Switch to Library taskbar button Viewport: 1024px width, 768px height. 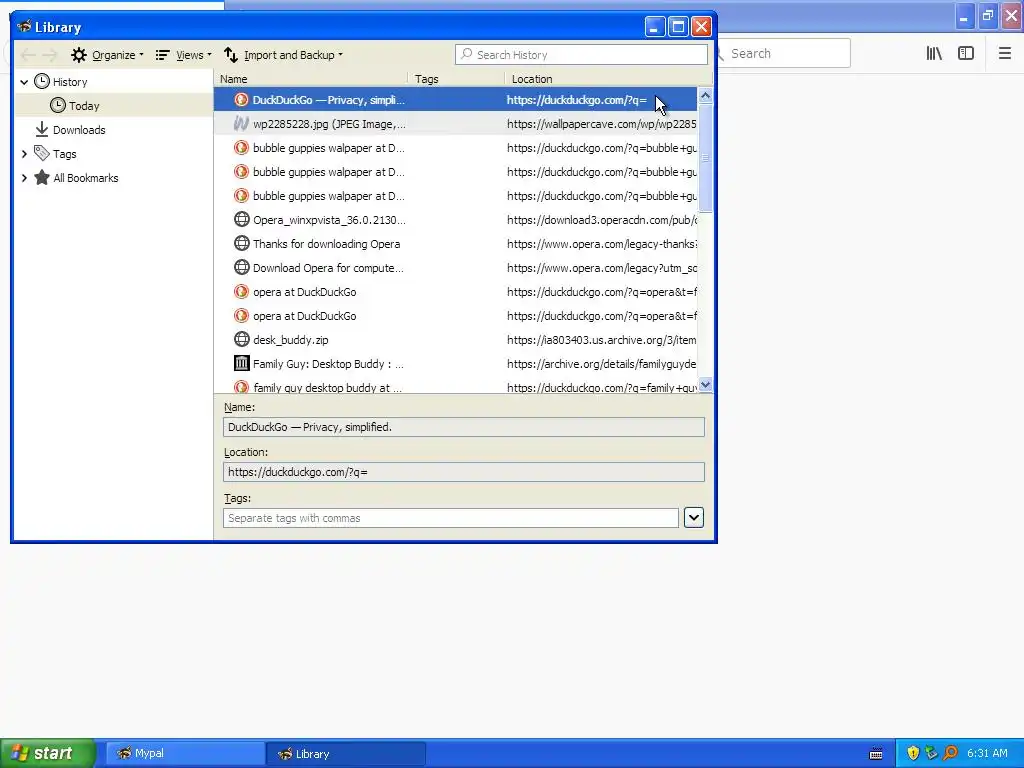345,754
